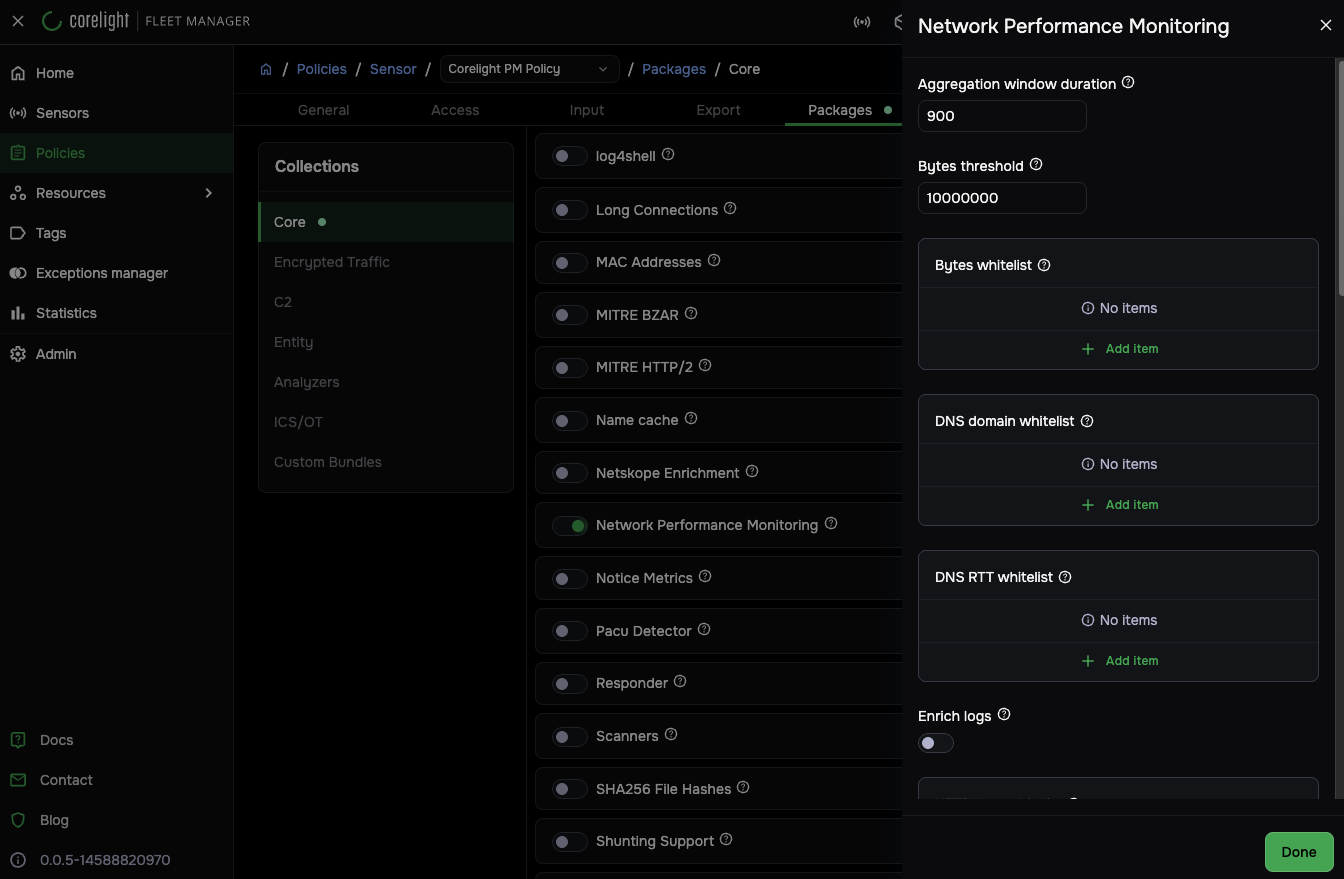Close the sidebar with X icon
1344x879 pixels.
tap(18, 21)
